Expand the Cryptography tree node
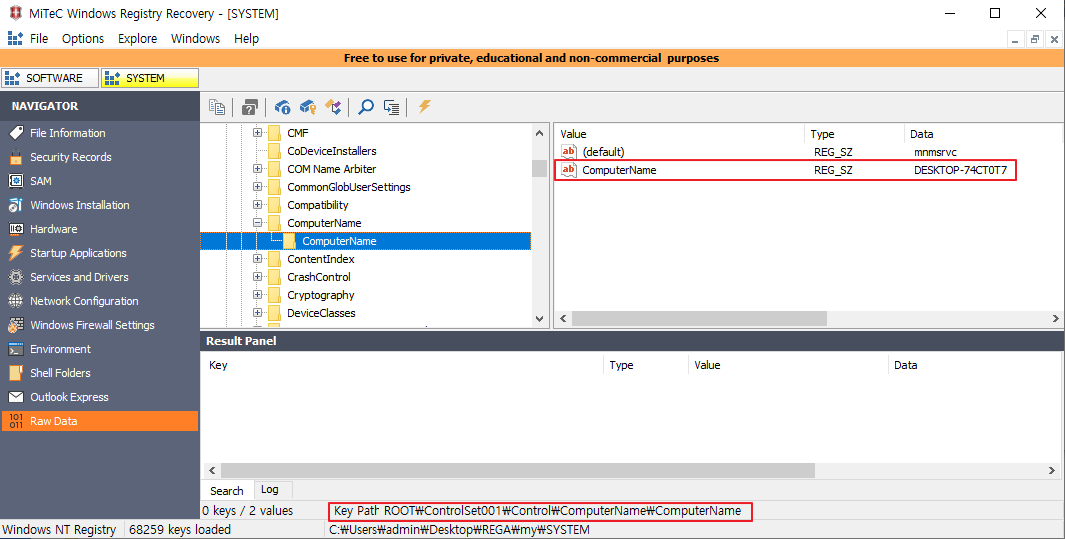Viewport: 1065px width, 539px height. [257, 295]
